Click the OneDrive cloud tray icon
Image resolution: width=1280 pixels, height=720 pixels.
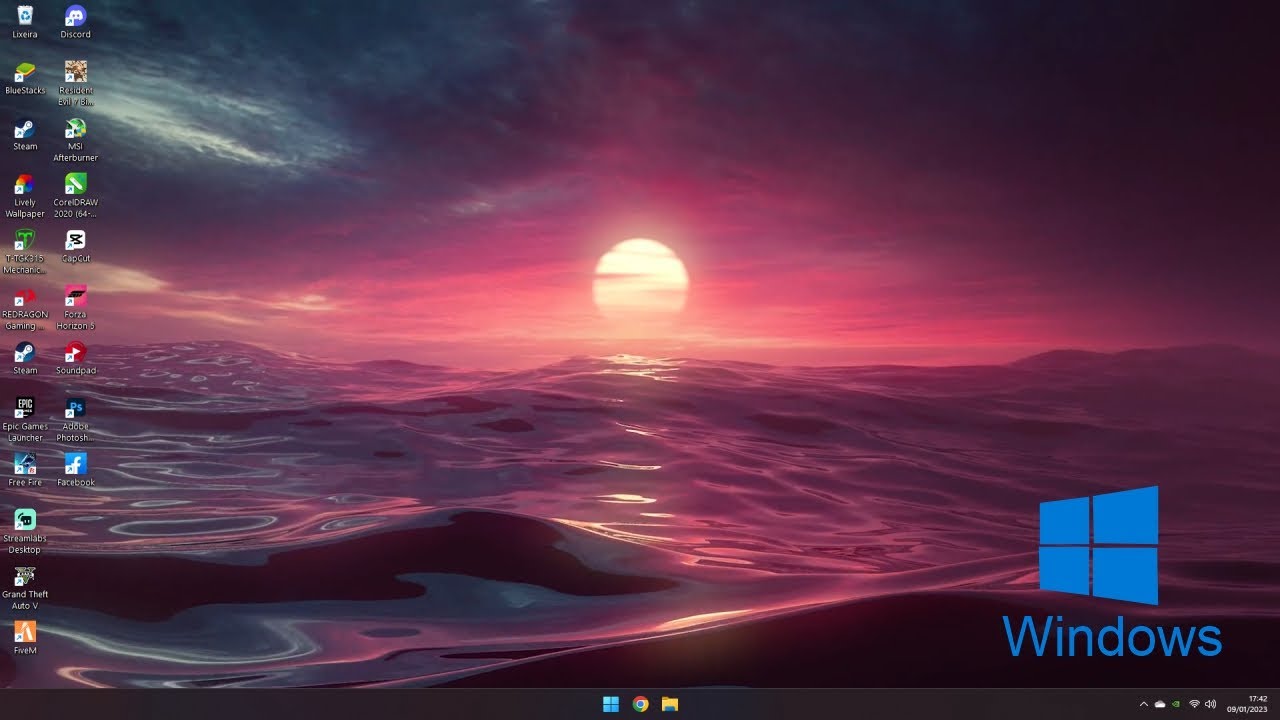1160,704
